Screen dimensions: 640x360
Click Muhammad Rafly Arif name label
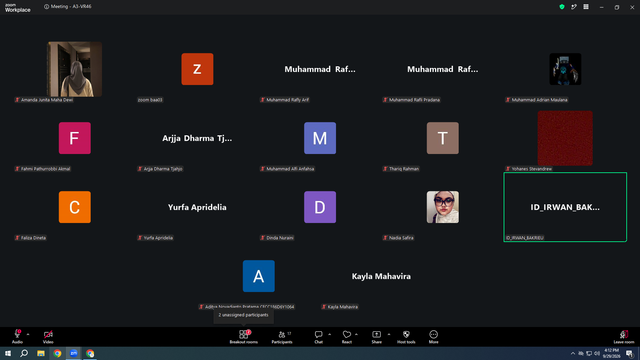pos(285,100)
